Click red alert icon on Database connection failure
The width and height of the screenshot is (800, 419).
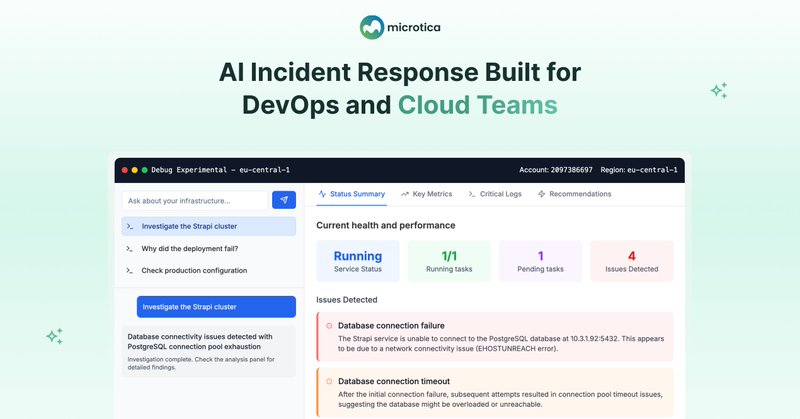coord(329,326)
